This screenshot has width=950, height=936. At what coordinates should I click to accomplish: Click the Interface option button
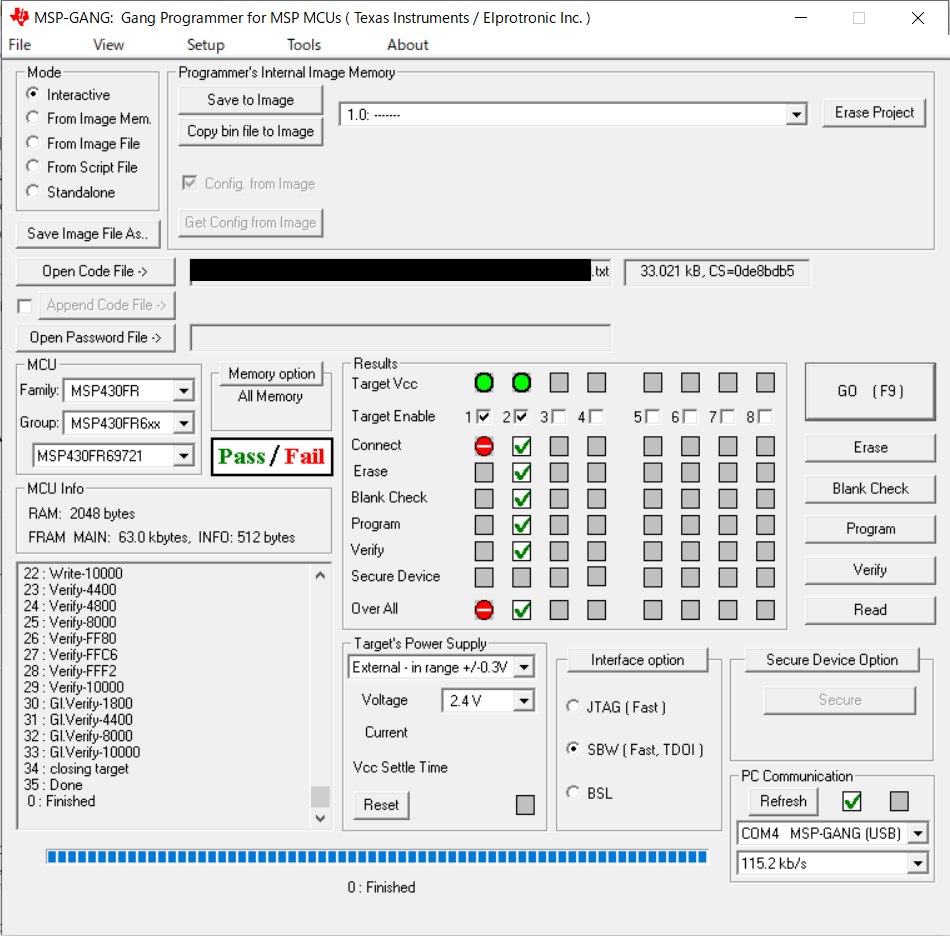point(637,660)
